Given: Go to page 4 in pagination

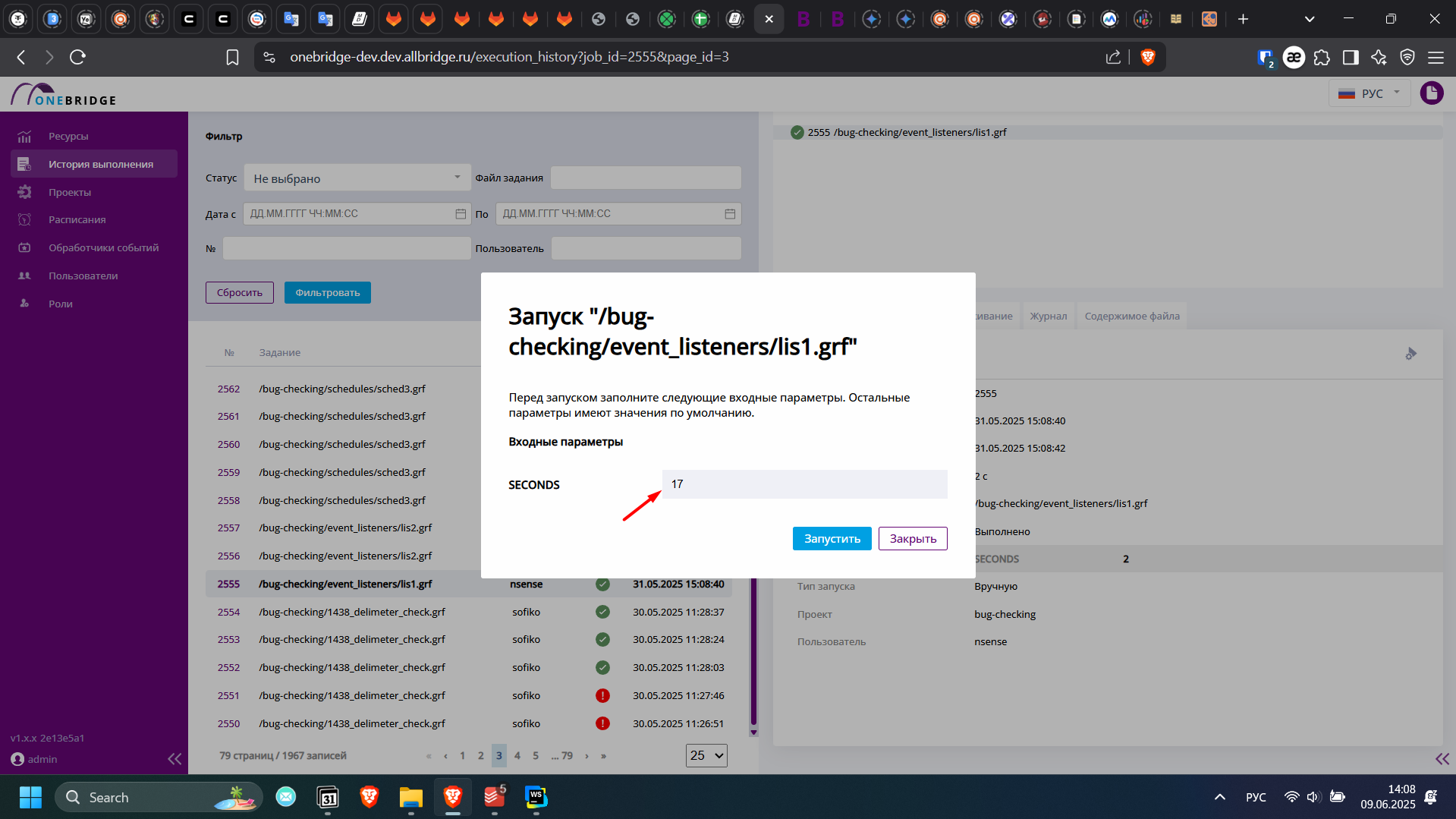Looking at the screenshot, I should click(517, 756).
